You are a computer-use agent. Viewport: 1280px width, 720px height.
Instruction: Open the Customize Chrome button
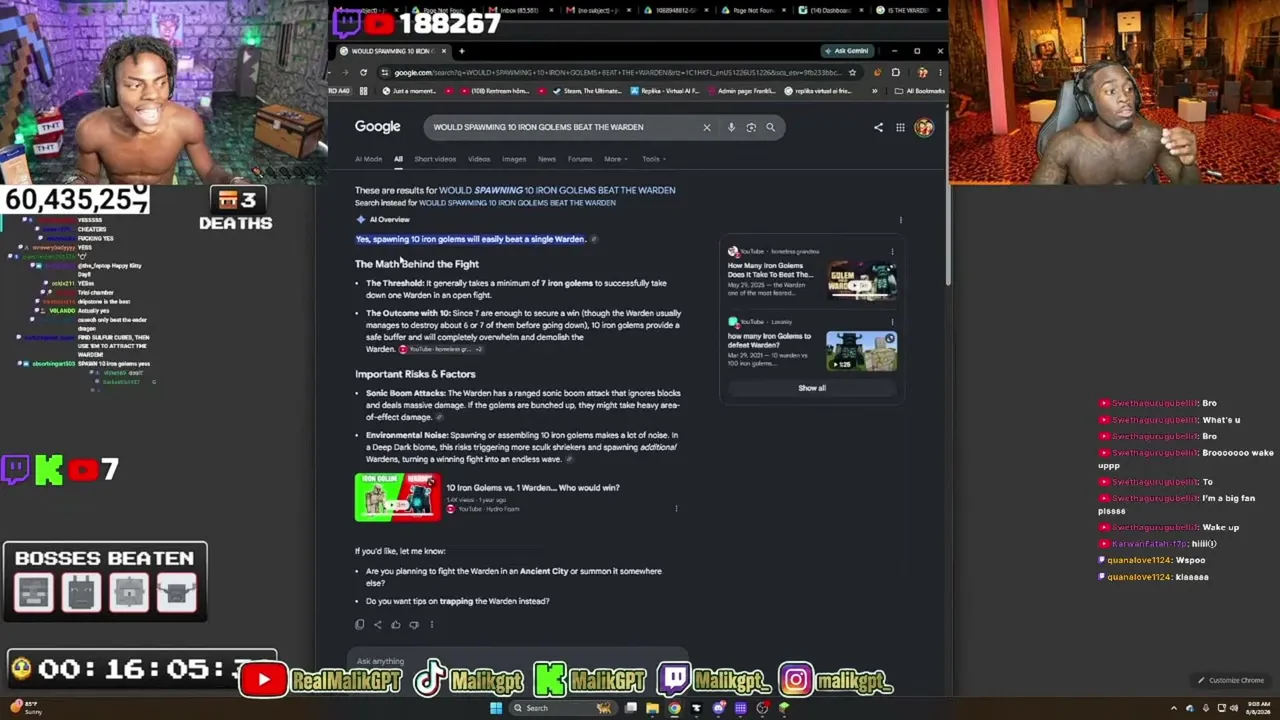(1232, 681)
